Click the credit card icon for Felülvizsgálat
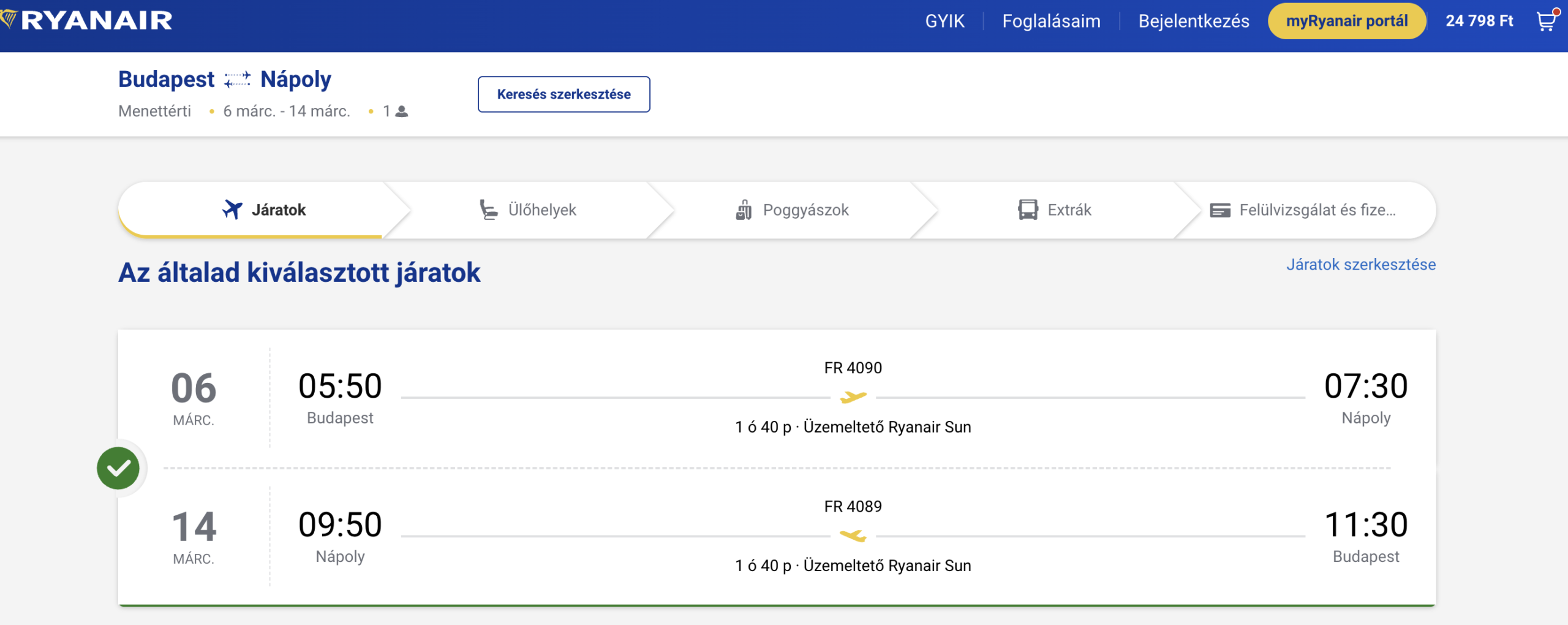This screenshot has width=1568, height=625. 1219,210
